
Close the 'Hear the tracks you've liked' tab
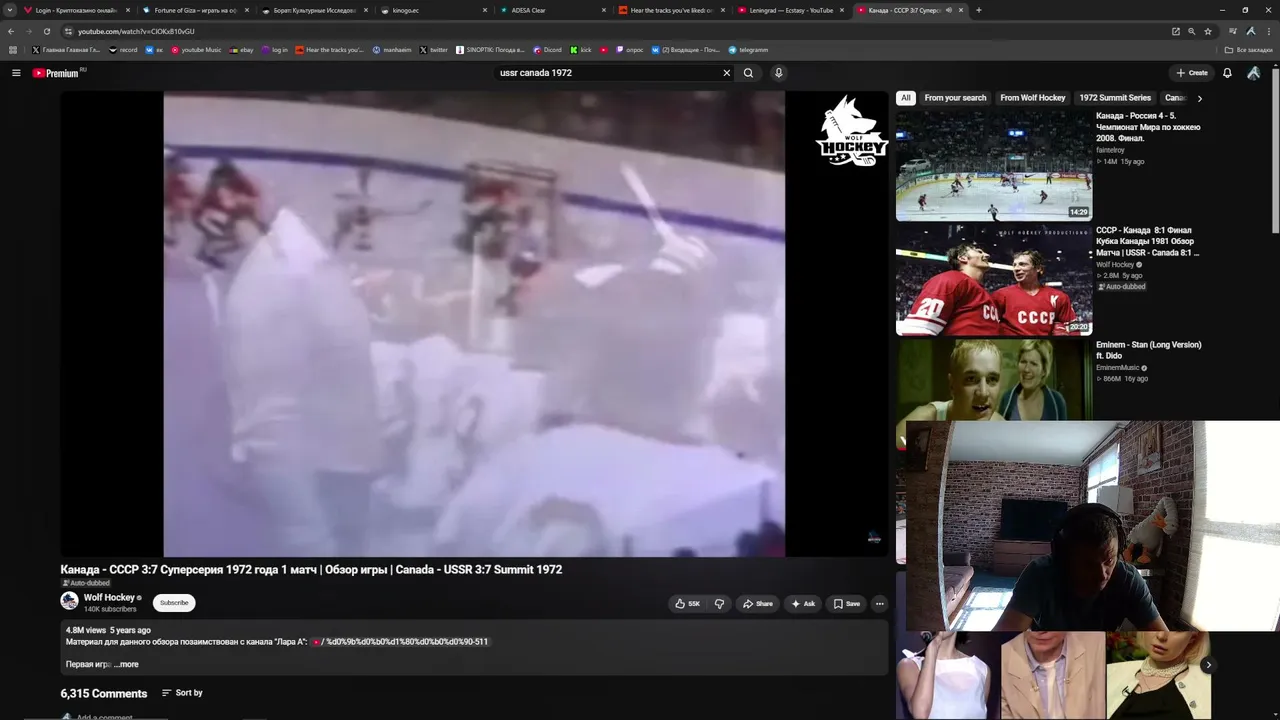tap(722, 10)
